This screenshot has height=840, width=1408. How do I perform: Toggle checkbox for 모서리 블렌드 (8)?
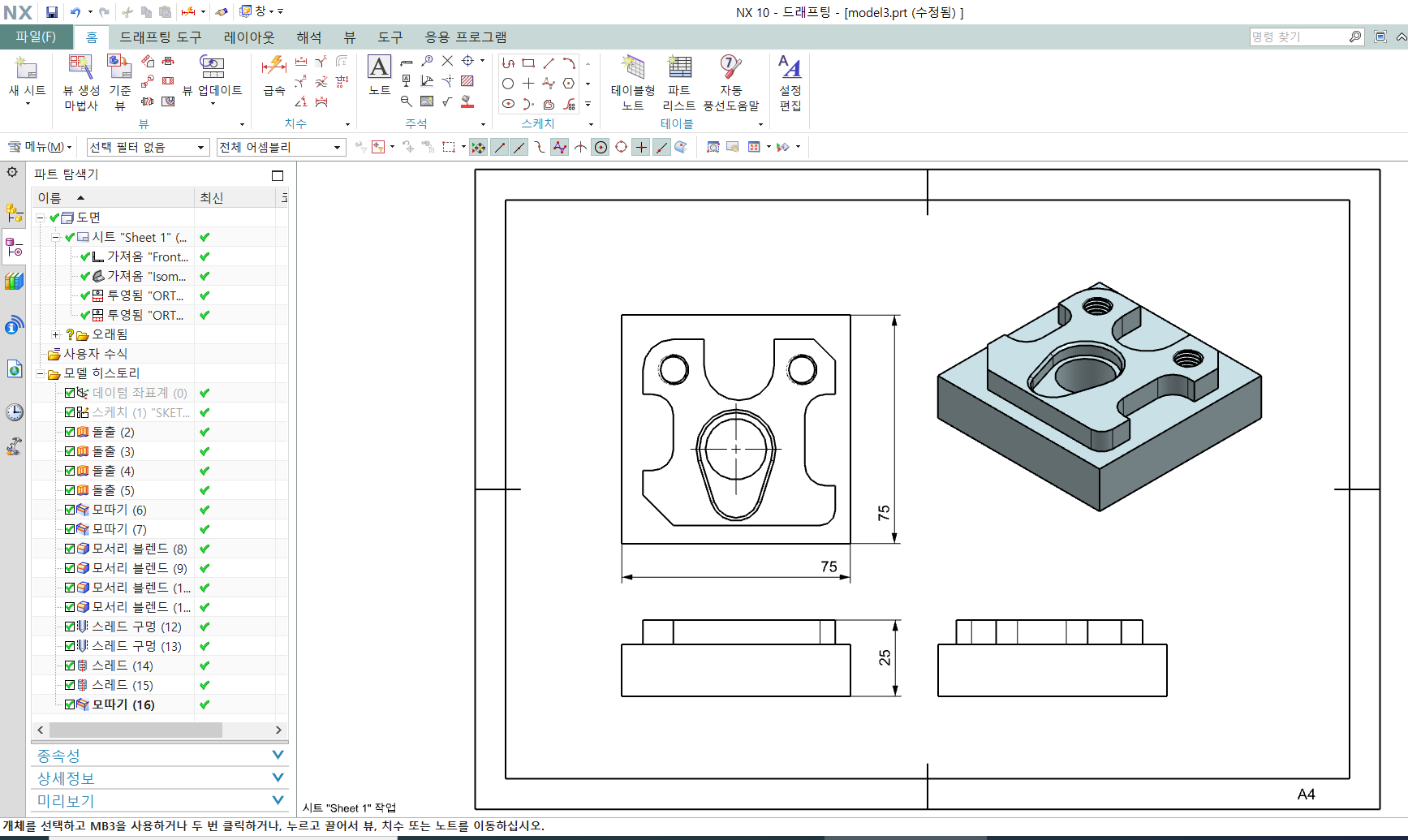(x=70, y=549)
